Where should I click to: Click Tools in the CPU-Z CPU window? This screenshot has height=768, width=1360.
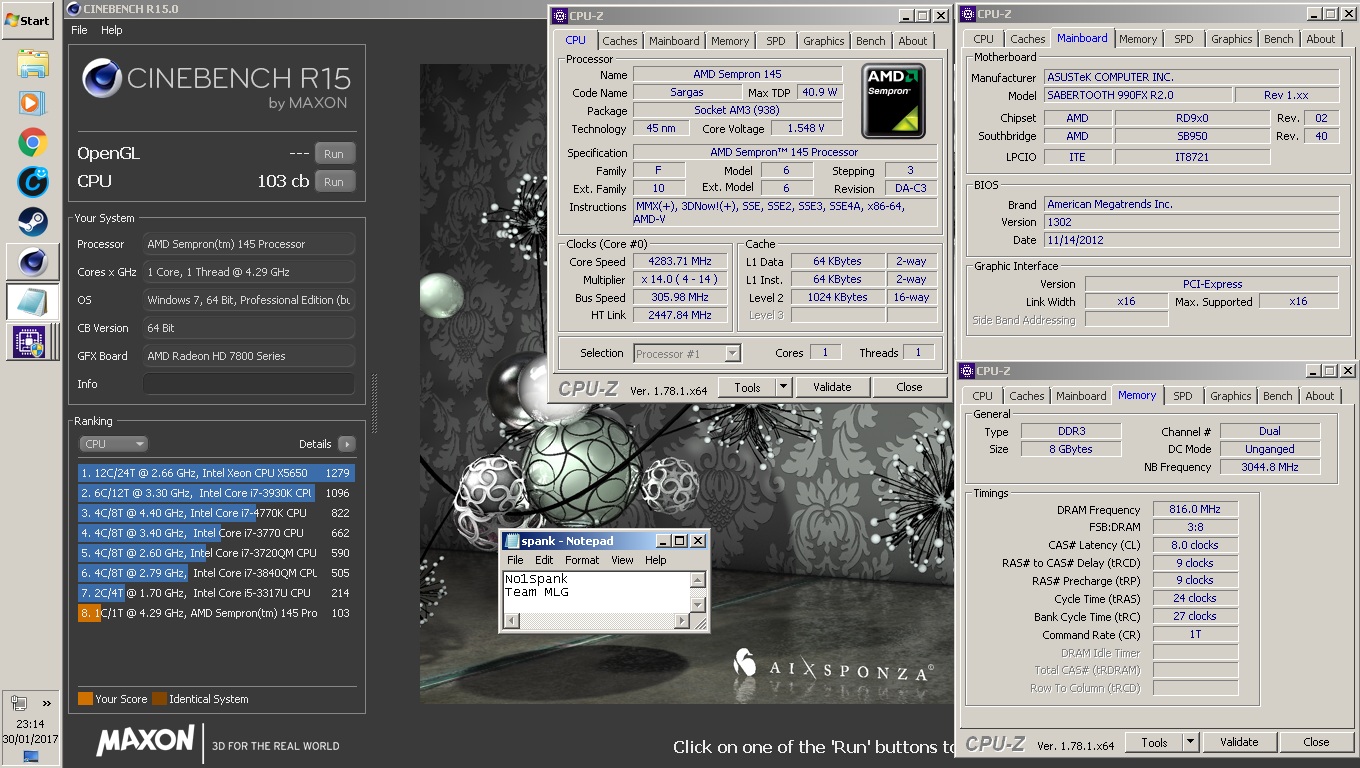[x=747, y=387]
